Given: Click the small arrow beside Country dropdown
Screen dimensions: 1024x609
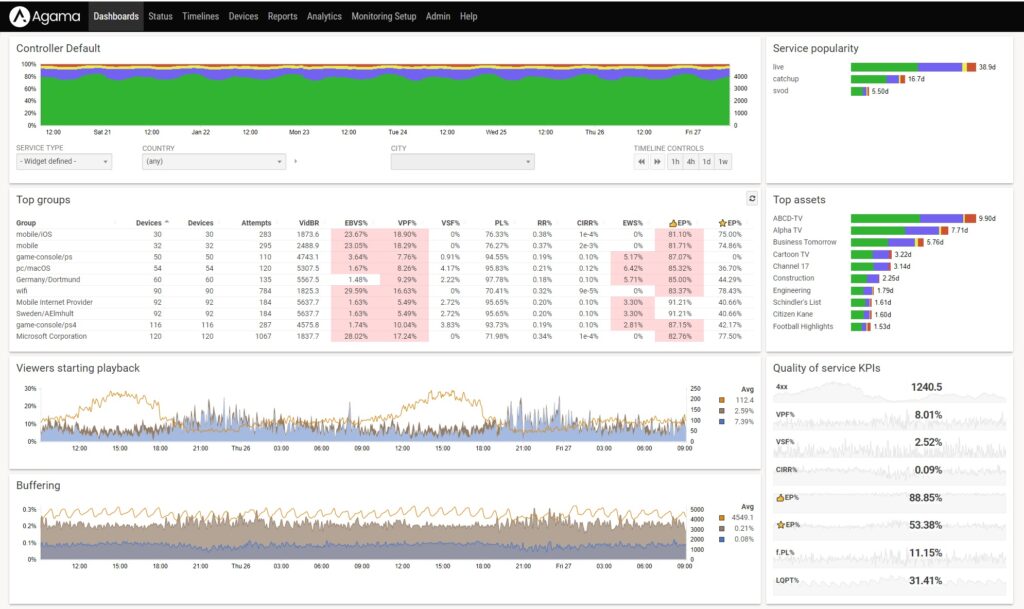Looking at the screenshot, I should [296, 161].
